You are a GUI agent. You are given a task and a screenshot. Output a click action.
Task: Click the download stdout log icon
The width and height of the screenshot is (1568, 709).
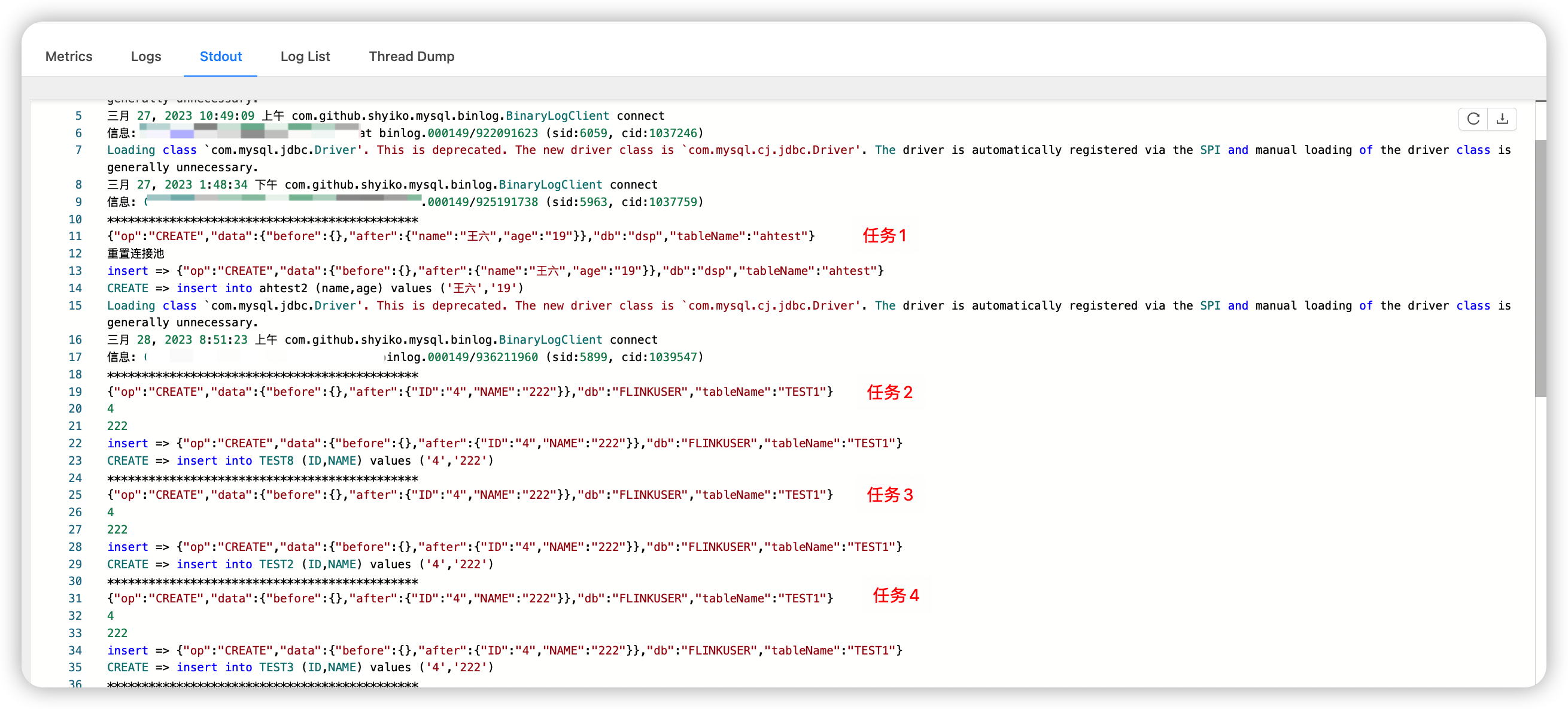point(1502,119)
